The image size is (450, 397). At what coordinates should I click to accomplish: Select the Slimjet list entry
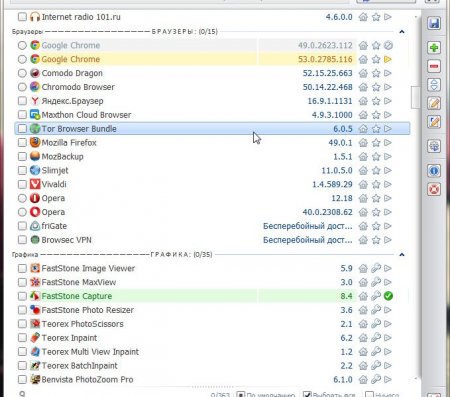click(x=212, y=170)
